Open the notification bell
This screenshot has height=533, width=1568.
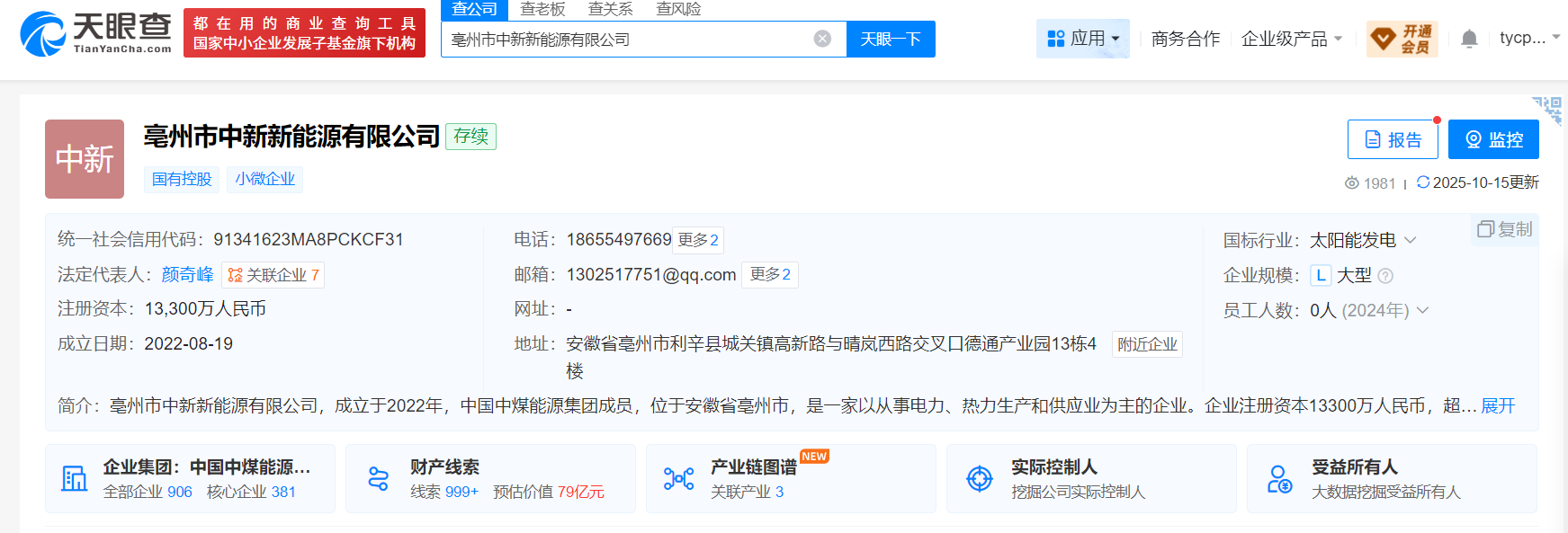click(x=1469, y=39)
